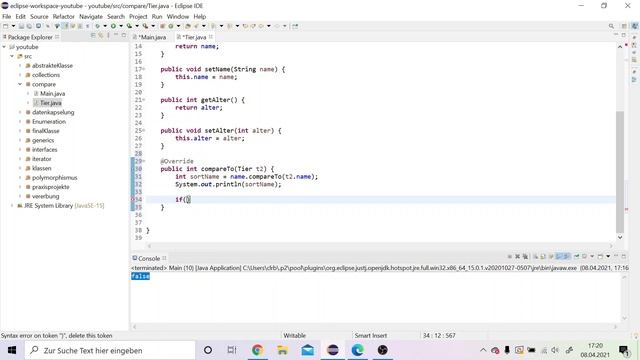This screenshot has width=640, height=360.
Task: Click the editor horizontal scrollbar
Action: click(x=380, y=246)
